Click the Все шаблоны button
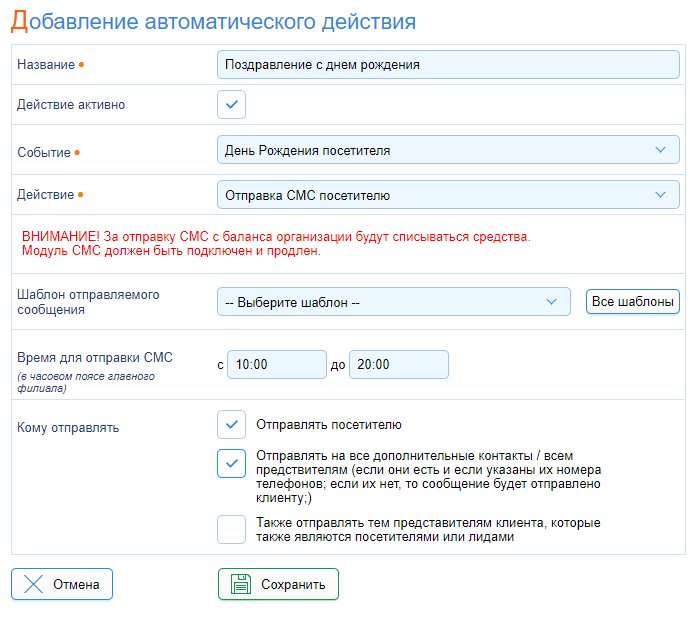This screenshot has height=617, width=698. tap(633, 302)
